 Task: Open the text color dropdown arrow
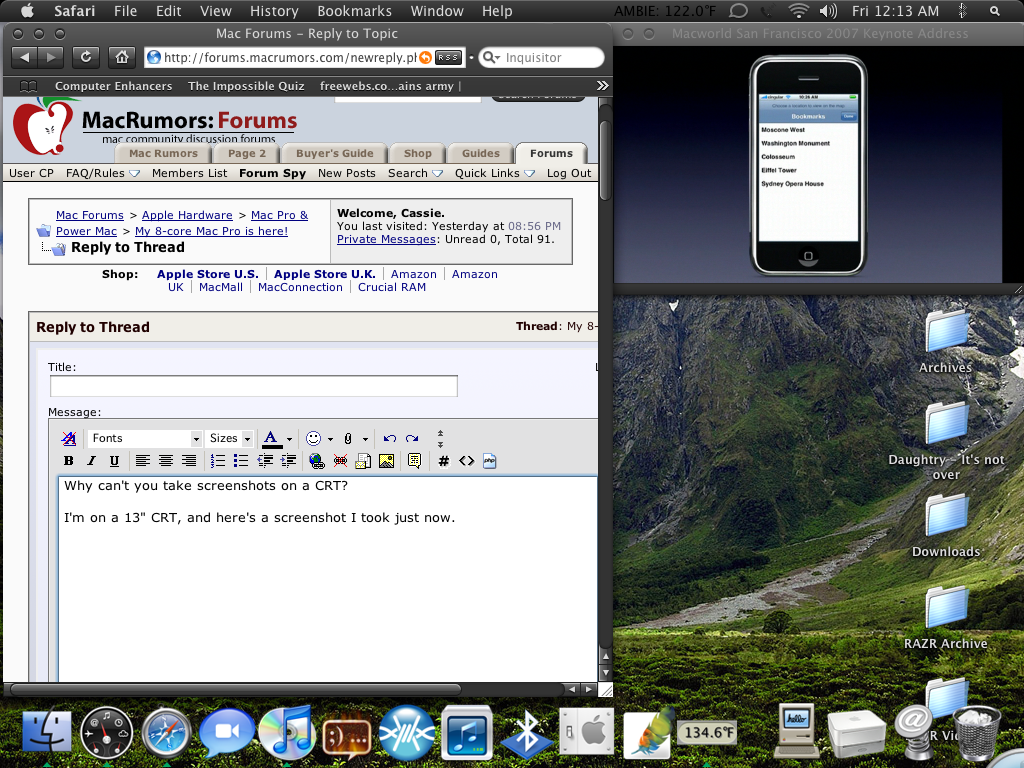pyautogui.click(x=289, y=440)
